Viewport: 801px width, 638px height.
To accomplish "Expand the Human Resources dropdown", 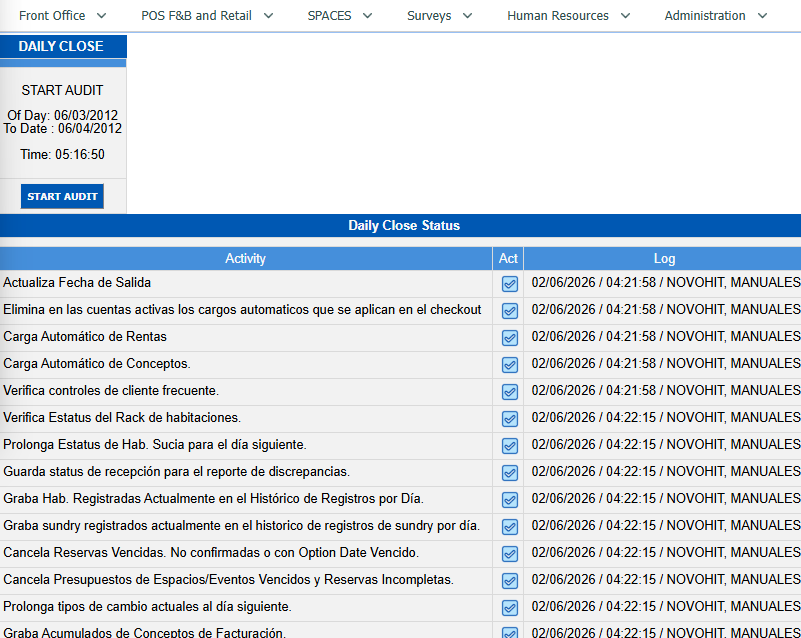I will tap(568, 16).
